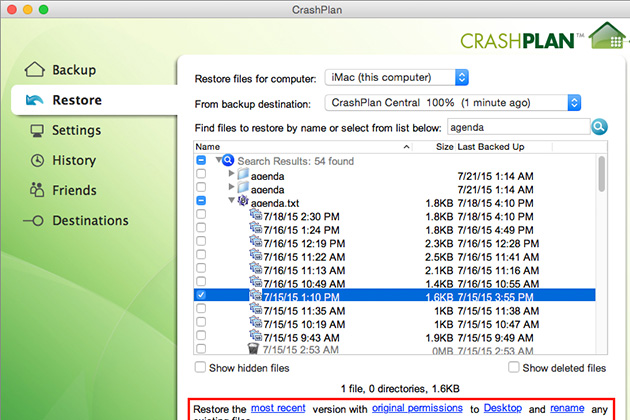Select the 7/16/15 11:22 AM version row
This screenshot has height=420, width=630.
(395, 257)
